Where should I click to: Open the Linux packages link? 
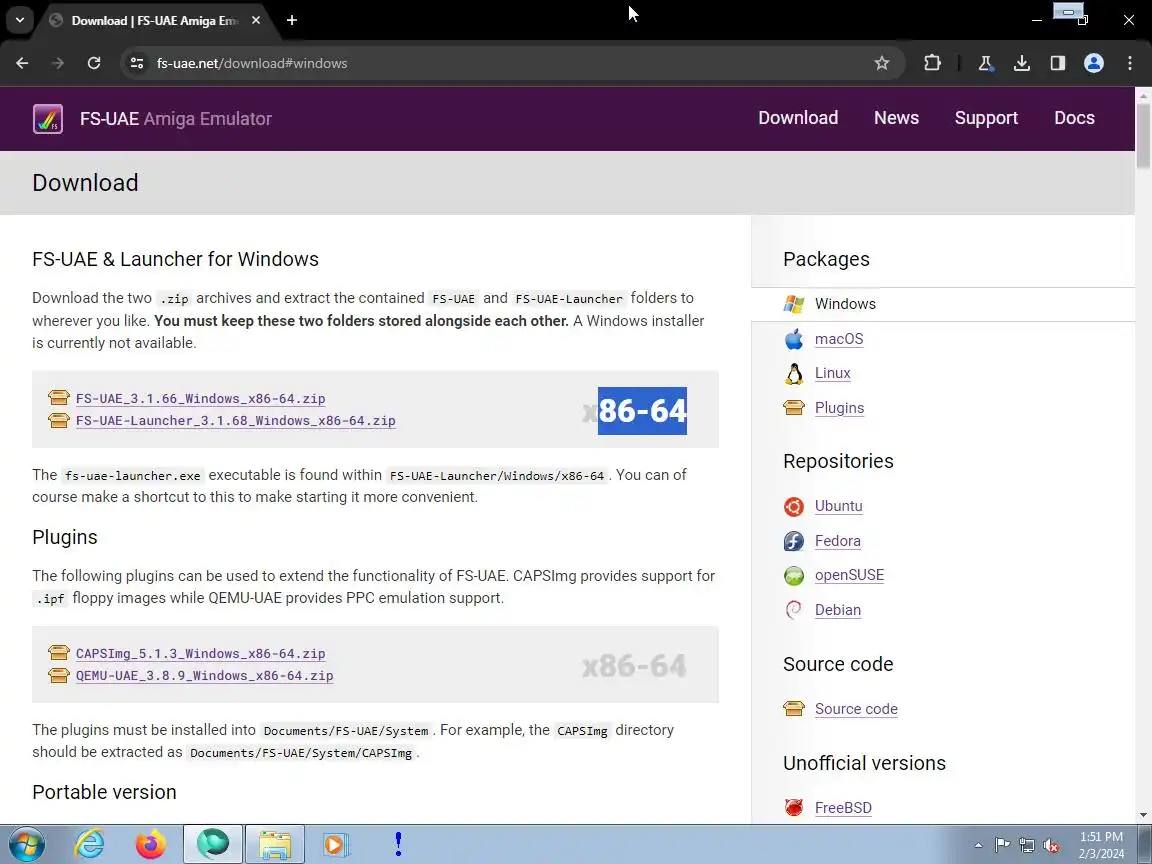832,373
